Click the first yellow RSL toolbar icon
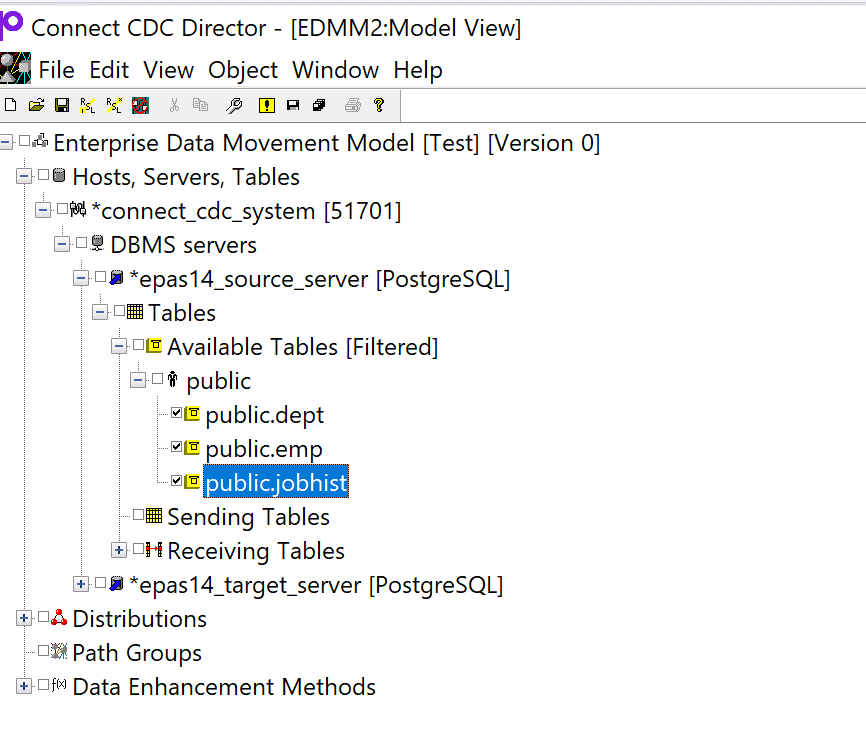Screen dimensions: 866x754 88,105
